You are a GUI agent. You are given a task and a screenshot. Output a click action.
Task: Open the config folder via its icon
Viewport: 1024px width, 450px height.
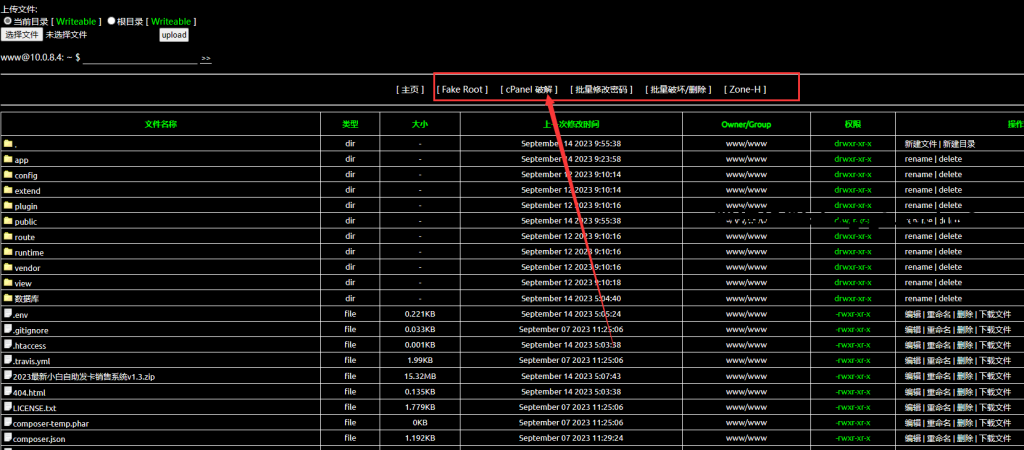8,175
